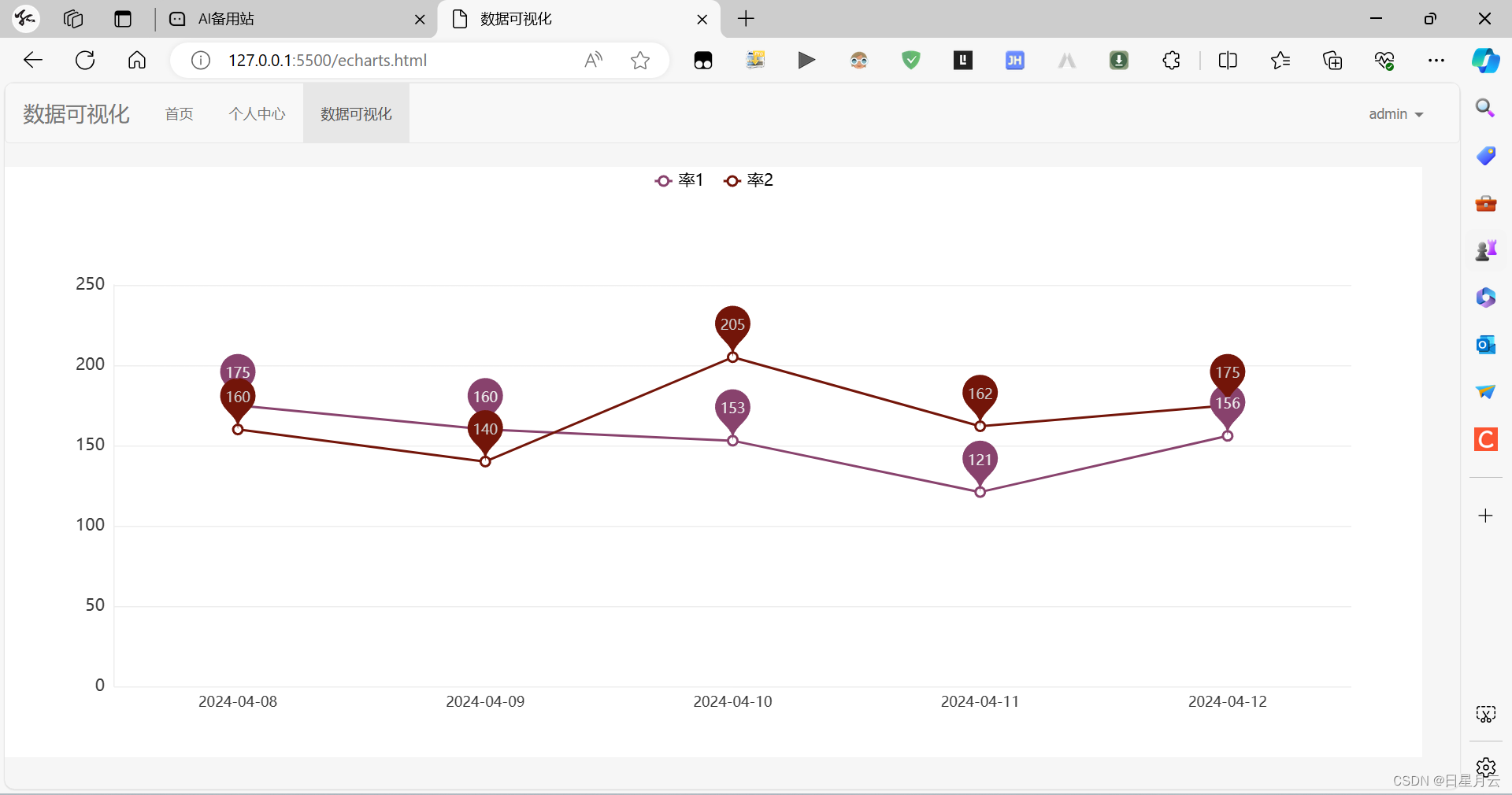This screenshot has height=795, width=1512.
Task: Open the play triangle extension icon
Action: (x=806, y=60)
